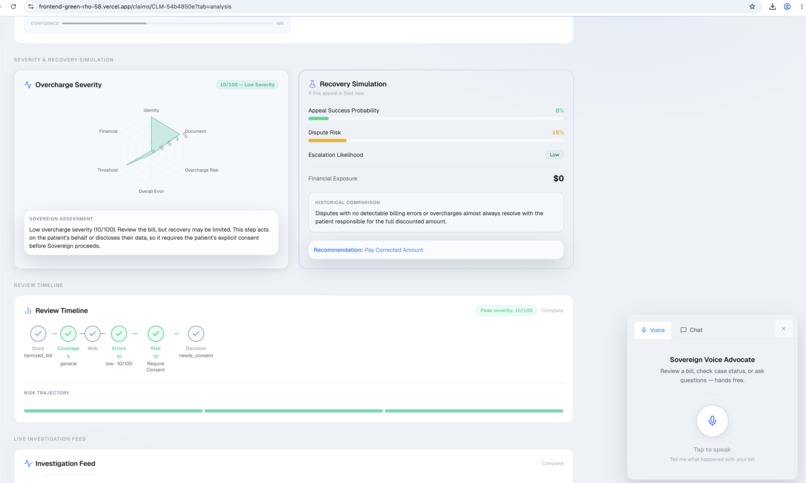Screen dimensions: 806x483
Task: Click the 10/100 Low Severity badge
Action: pos(247,85)
